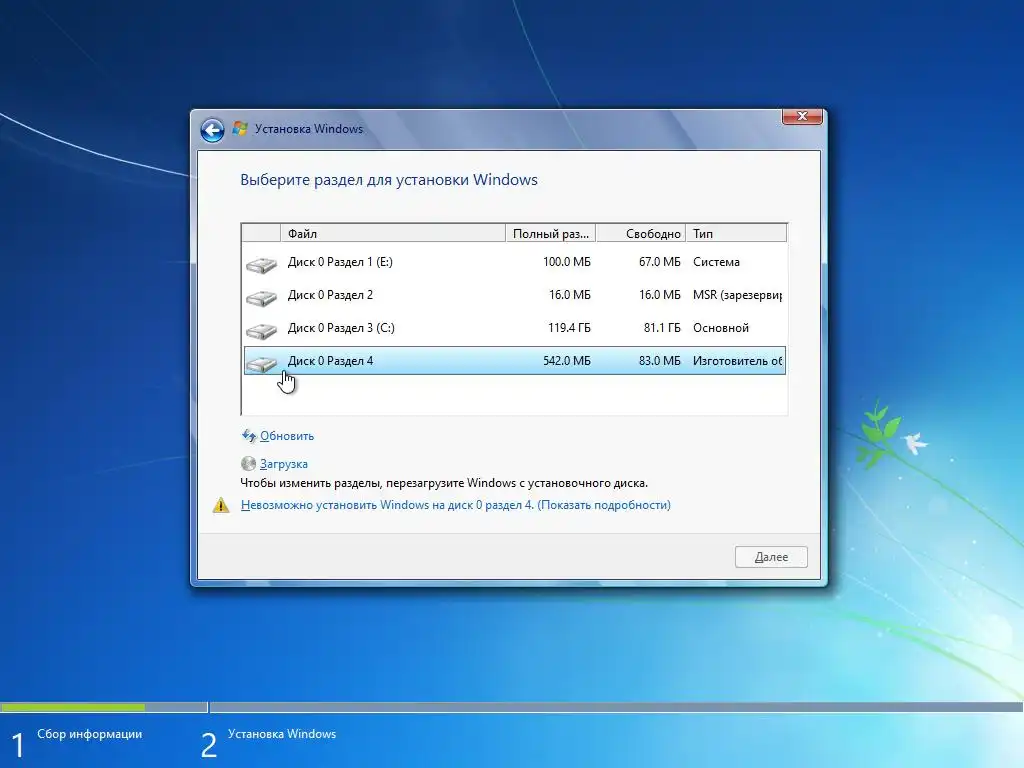Image resolution: width=1024 pixels, height=768 pixels.
Task: Go back with the blue arrow button
Action: 212,130
